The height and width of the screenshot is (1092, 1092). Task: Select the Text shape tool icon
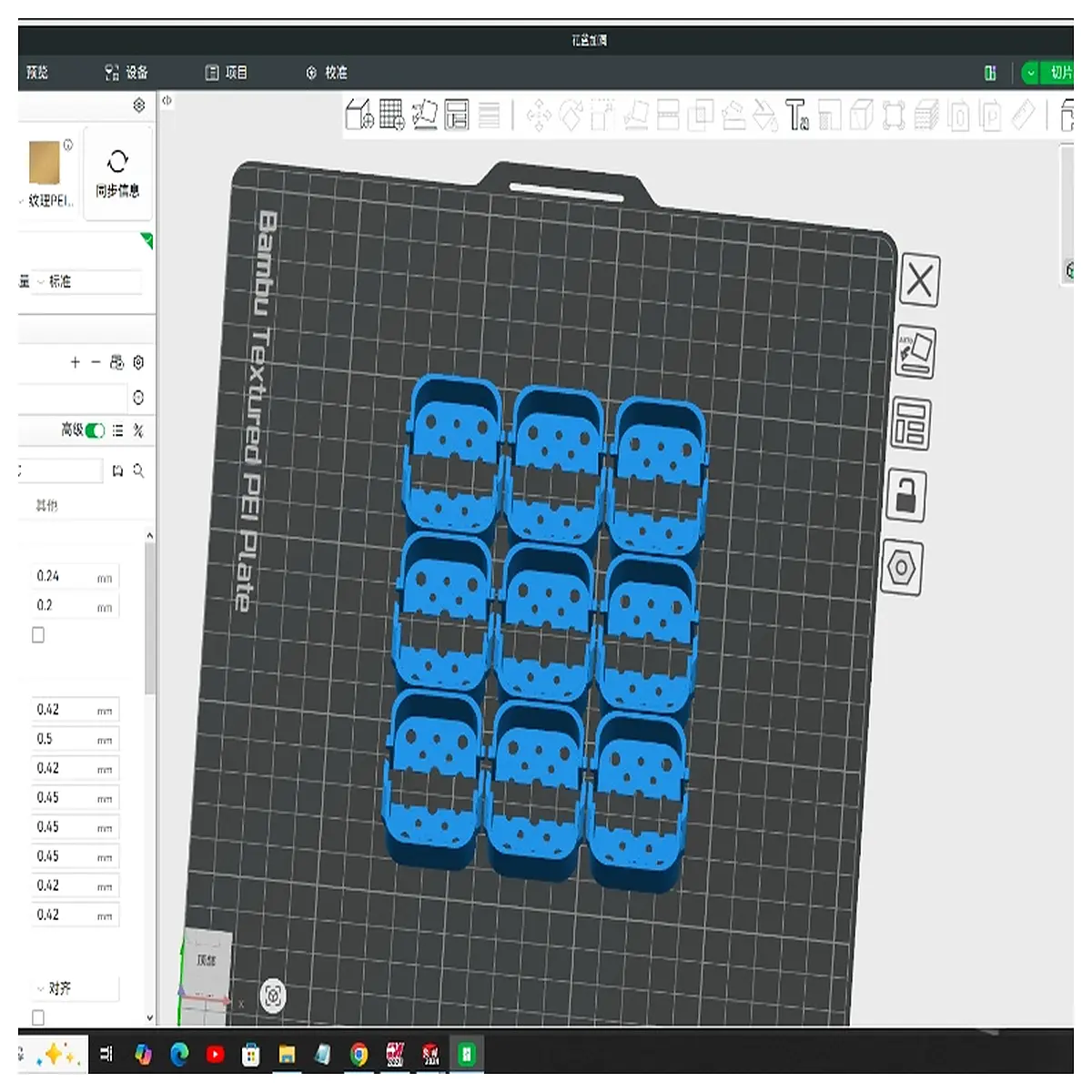tap(798, 116)
